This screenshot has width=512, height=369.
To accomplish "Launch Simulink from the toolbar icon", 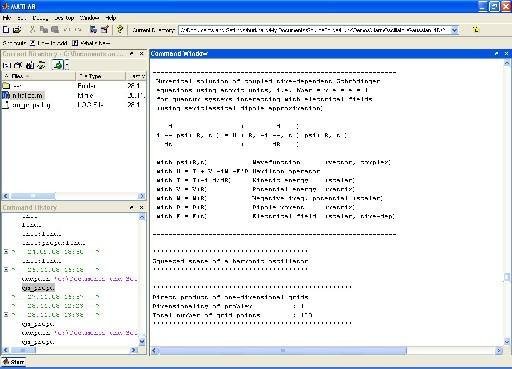I will point(93,30).
